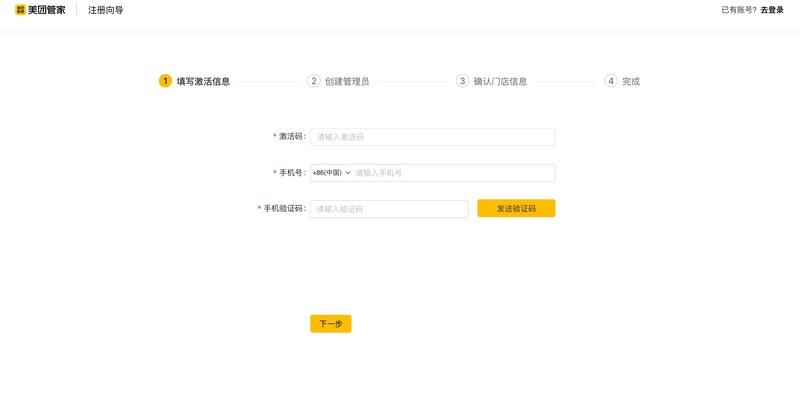Click the 激活码 field label

[290, 136]
